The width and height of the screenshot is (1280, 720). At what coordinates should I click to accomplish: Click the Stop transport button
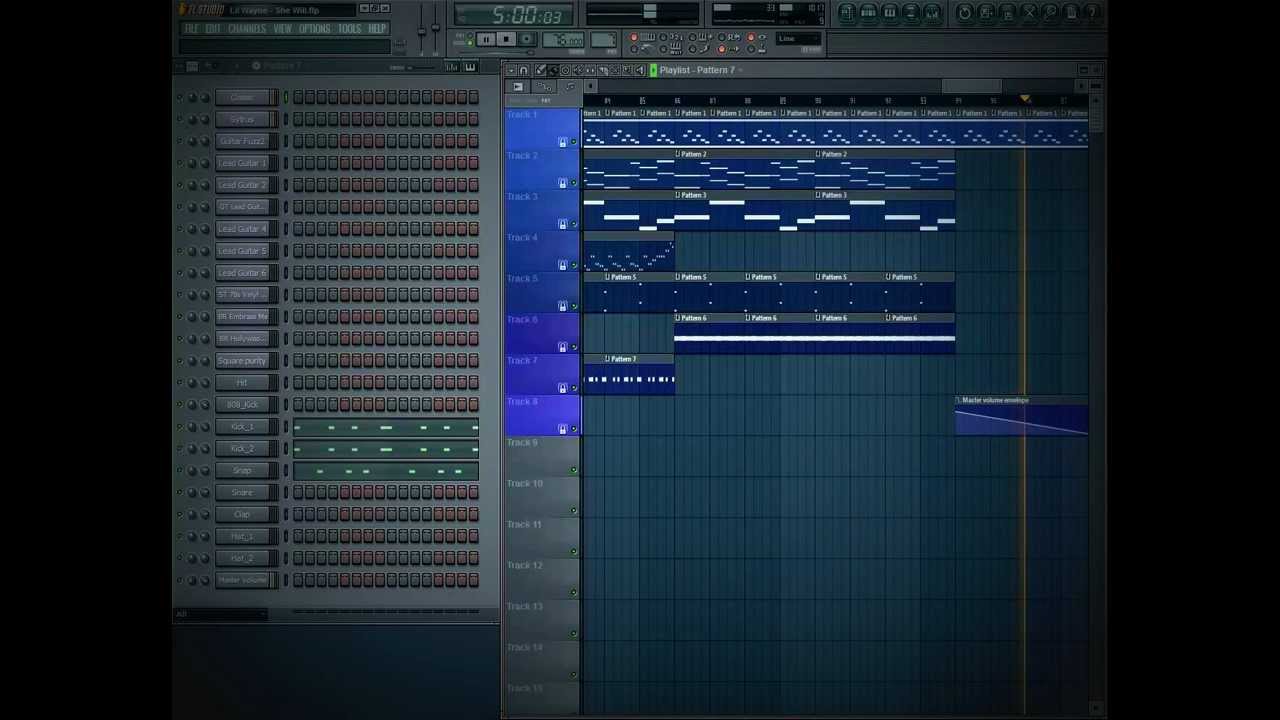tap(506, 39)
